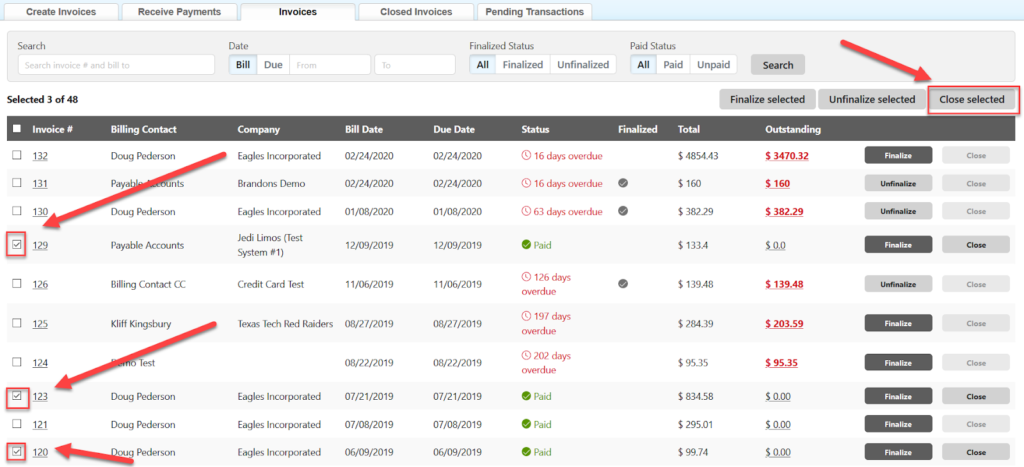This screenshot has height=467, width=1024.
Task: Open the Receive Payments tab
Action: (x=178, y=12)
